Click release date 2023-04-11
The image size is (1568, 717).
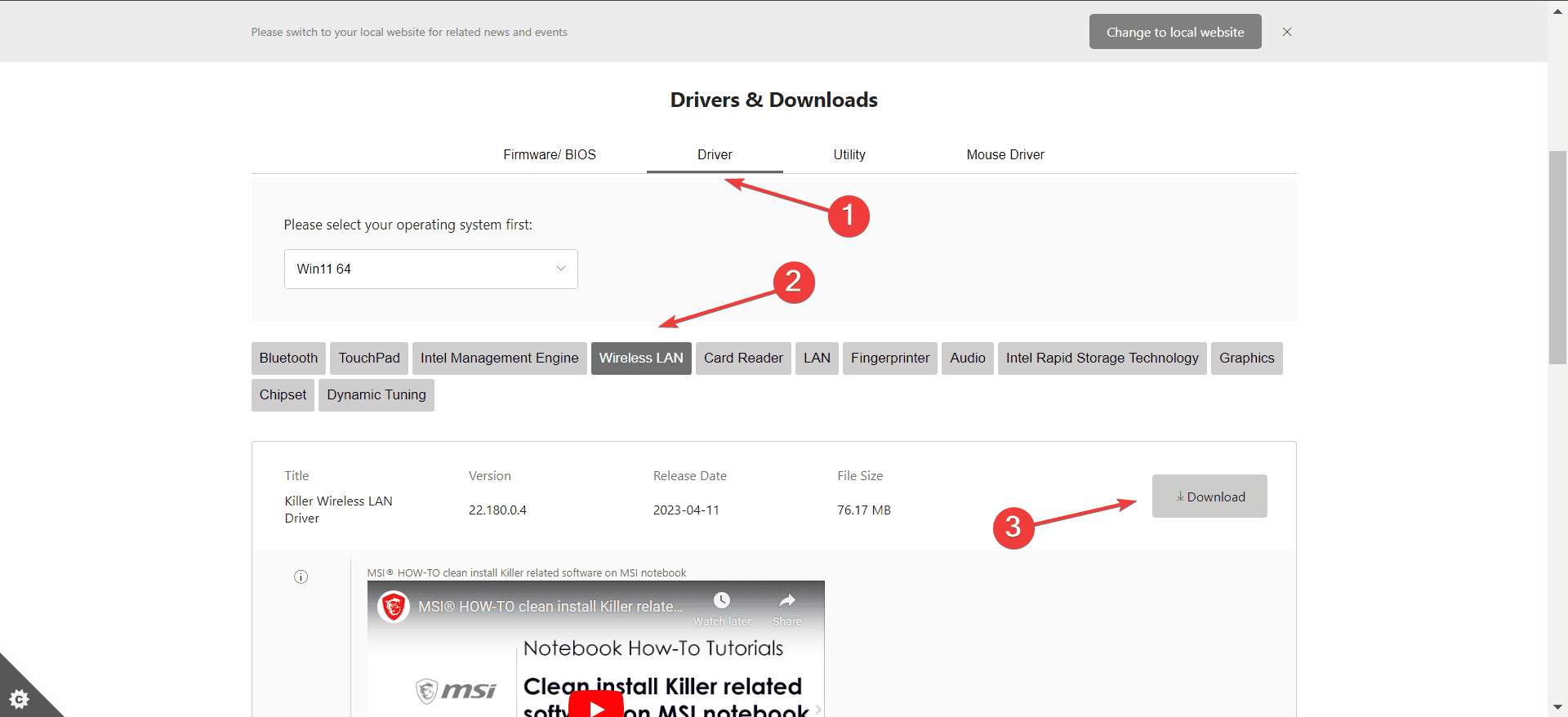(686, 510)
